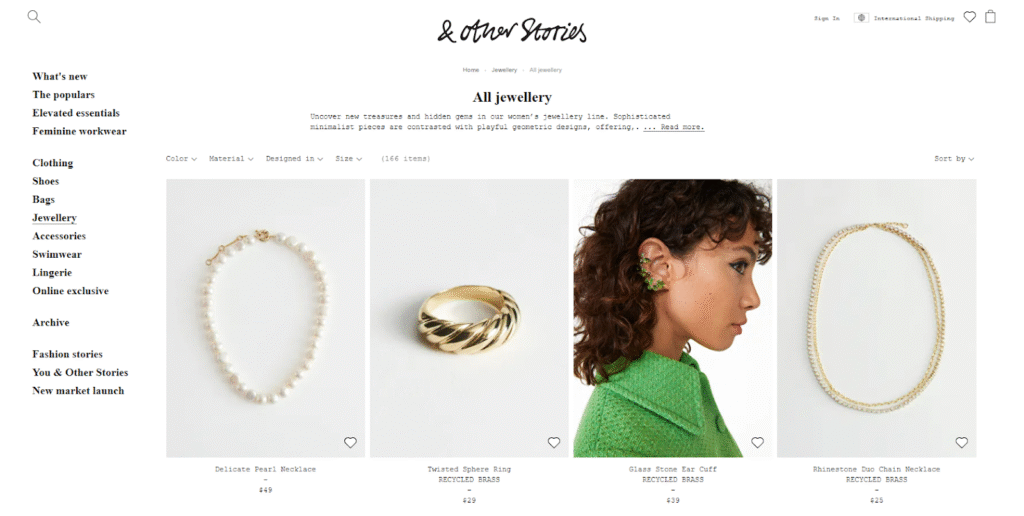The height and width of the screenshot is (516, 1024).
Task: Open the shopping bag icon
Action: coord(990,16)
